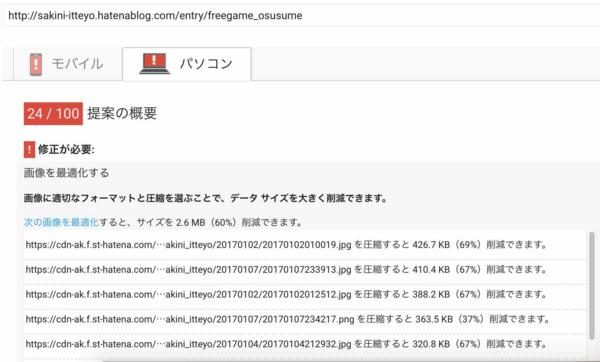Image resolution: width=600 pixels, height=362 pixels.
Task: Click the 画像を最適化する rule heading
Action: (67, 173)
